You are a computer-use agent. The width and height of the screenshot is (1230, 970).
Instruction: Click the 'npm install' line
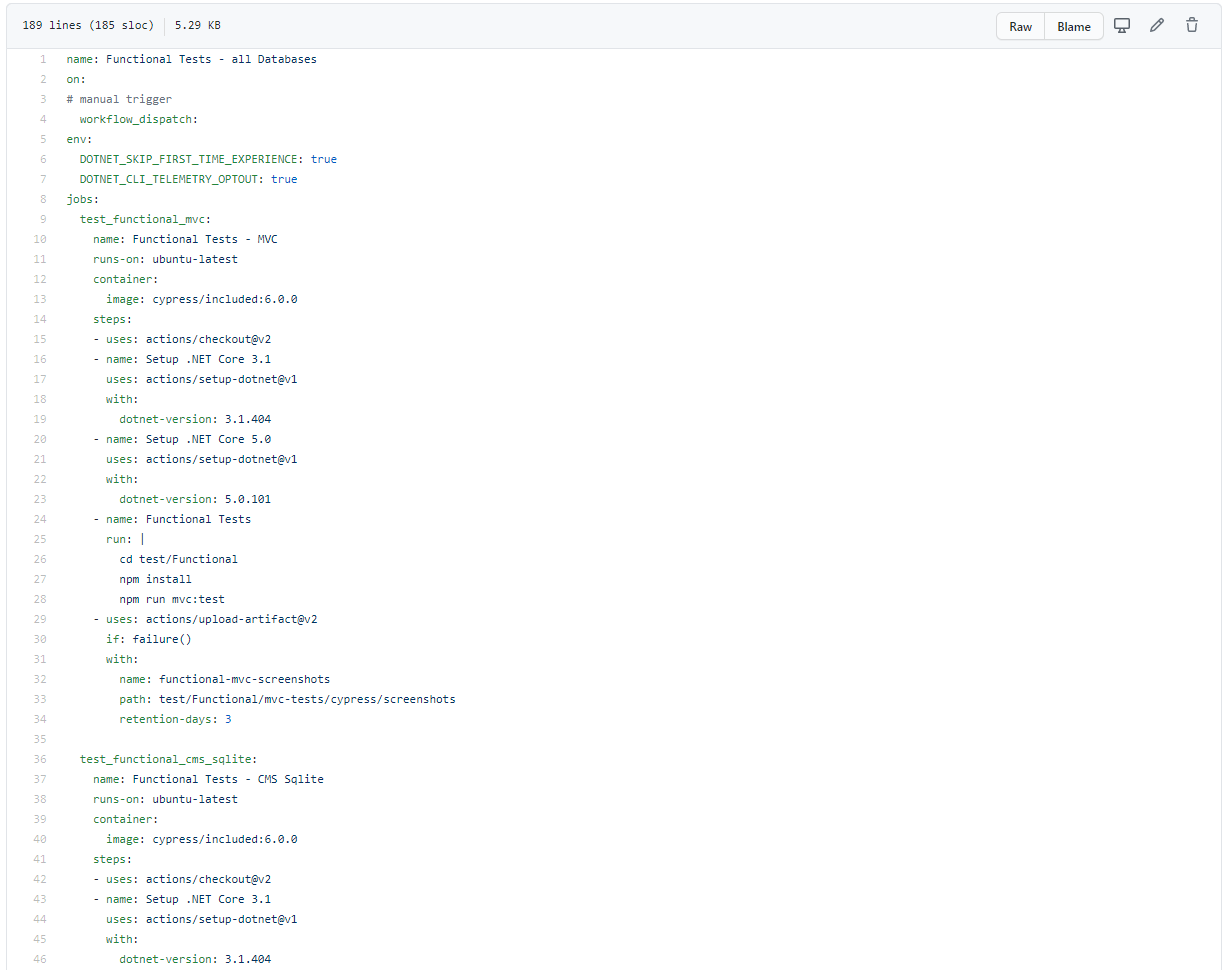pyautogui.click(x=156, y=579)
